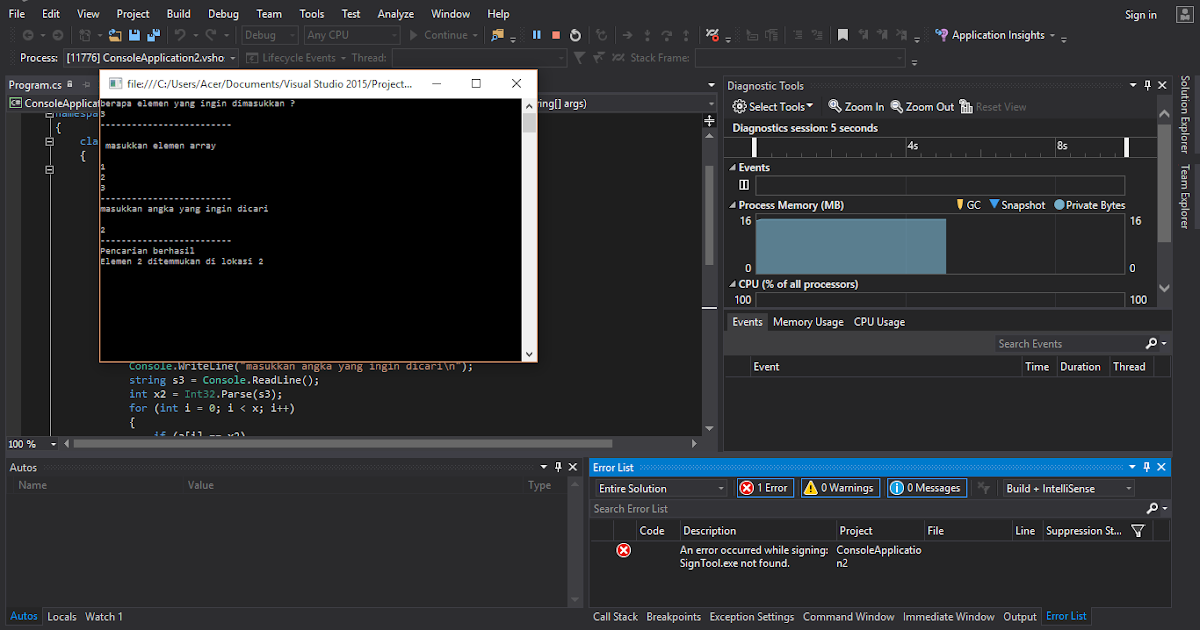Switch to the Memory Usage tab

click(x=808, y=322)
